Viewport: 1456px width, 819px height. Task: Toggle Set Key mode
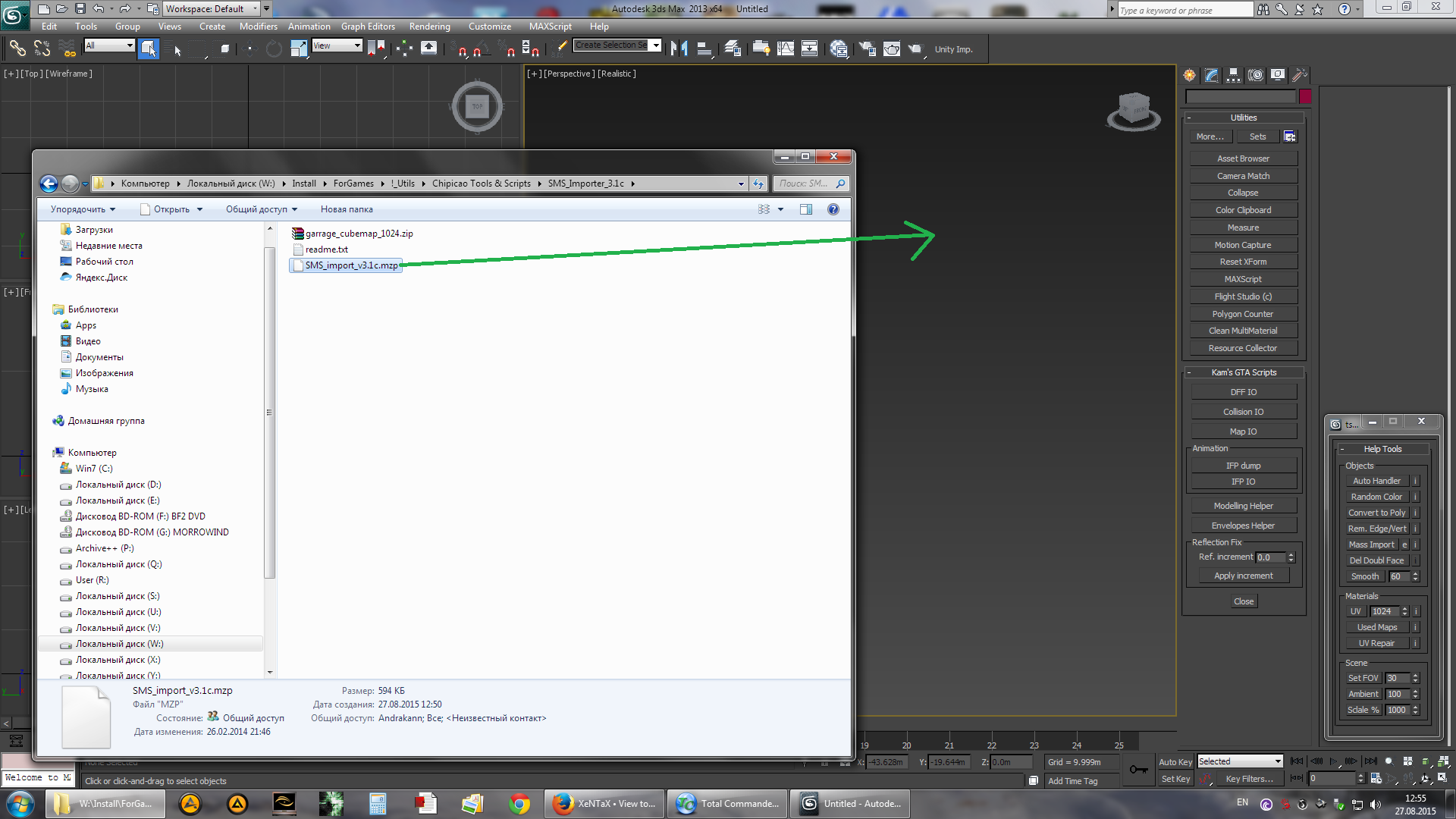pos(1175,779)
